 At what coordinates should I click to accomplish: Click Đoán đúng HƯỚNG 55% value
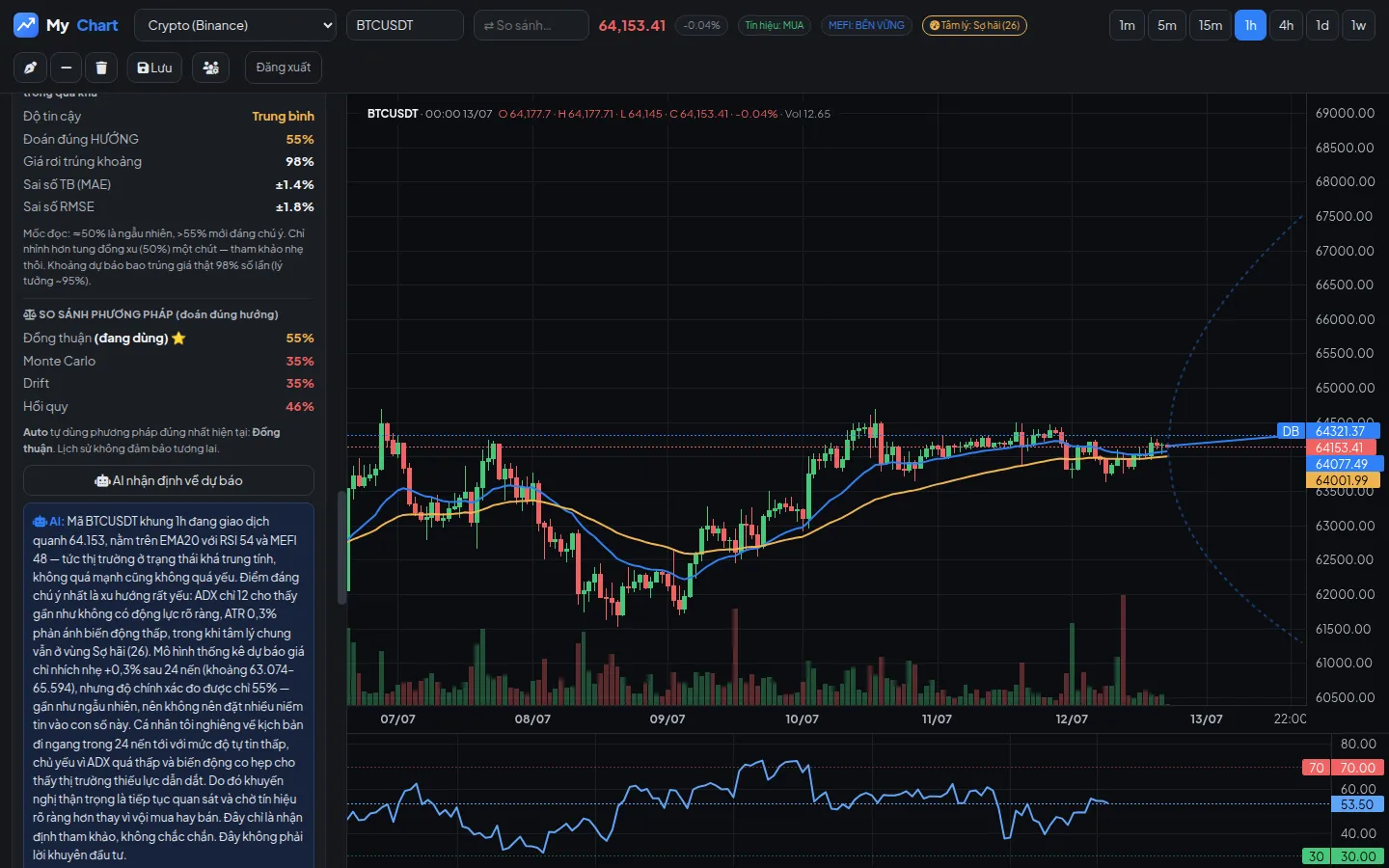click(x=300, y=139)
